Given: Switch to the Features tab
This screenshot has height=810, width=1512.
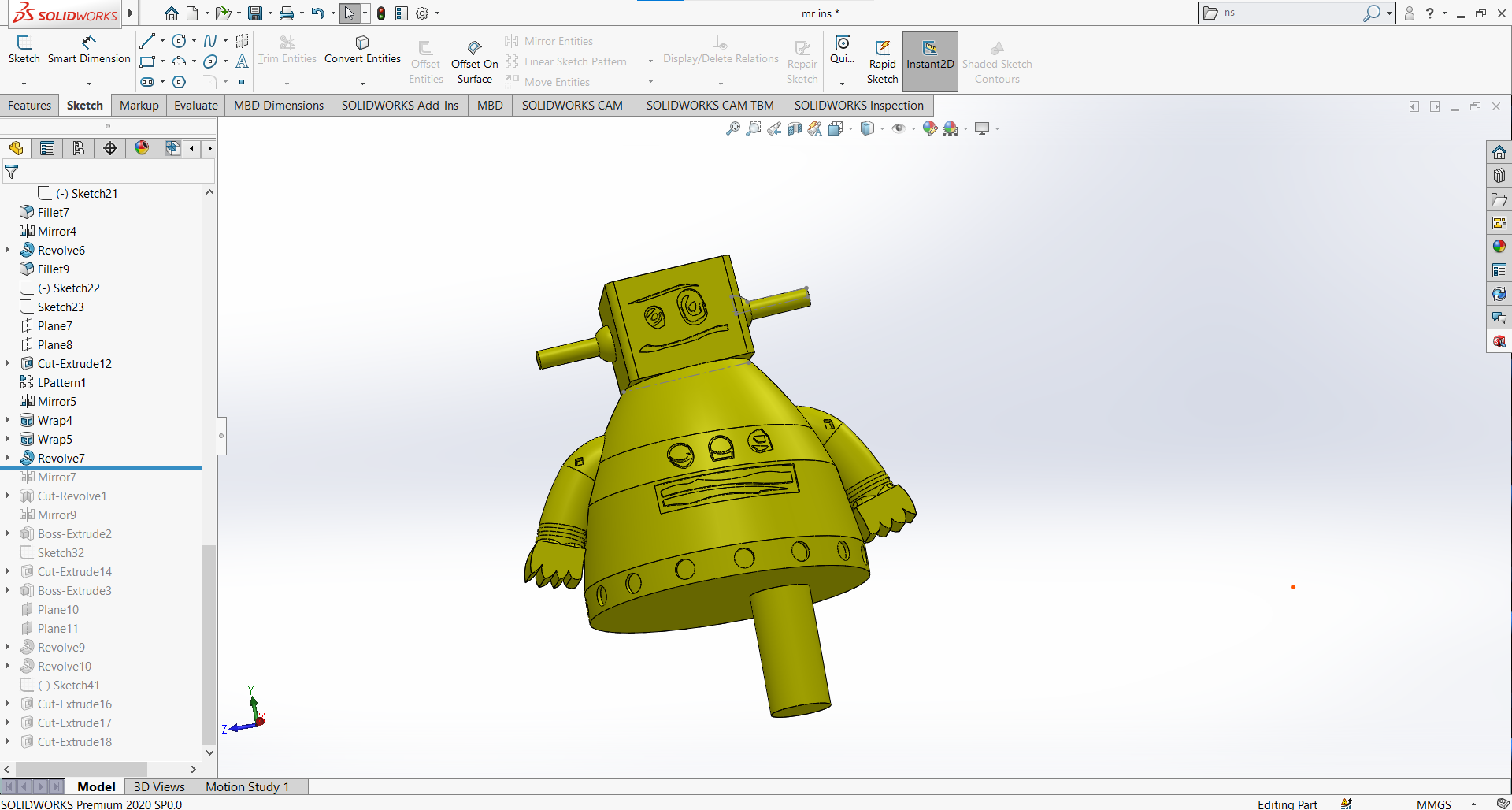Looking at the screenshot, I should point(29,106).
